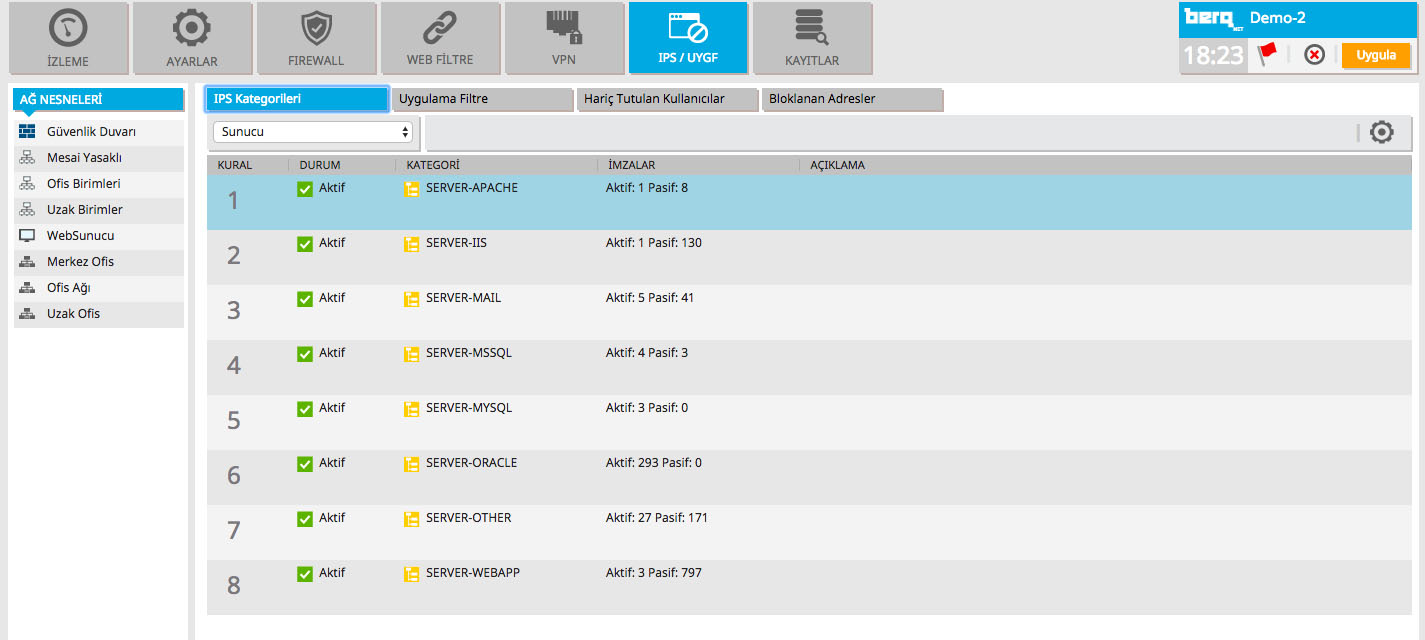Switch to the Uygulama Filtre tab

(483, 99)
